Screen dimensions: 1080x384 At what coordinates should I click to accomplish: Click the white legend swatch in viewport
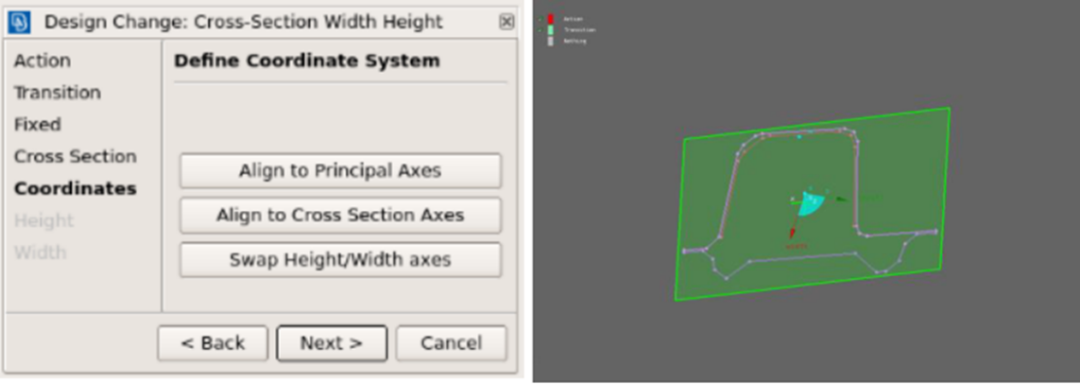point(550,41)
